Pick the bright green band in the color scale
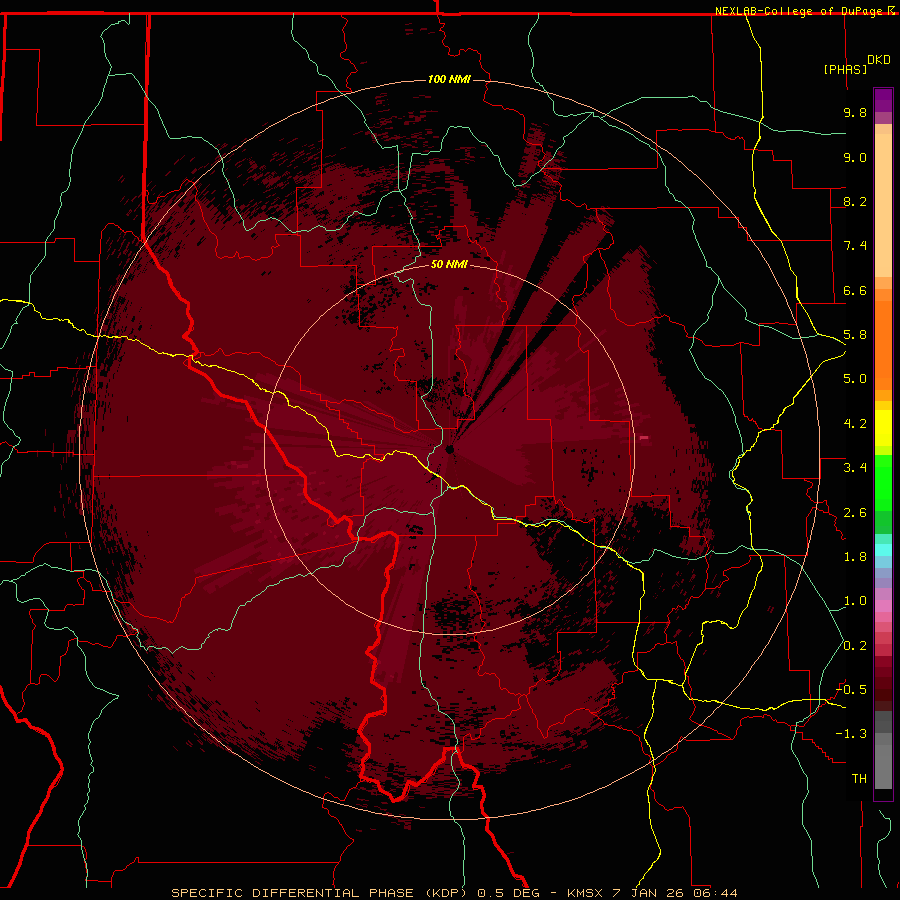This screenshot has height=900, width=900. coord(883,482)
